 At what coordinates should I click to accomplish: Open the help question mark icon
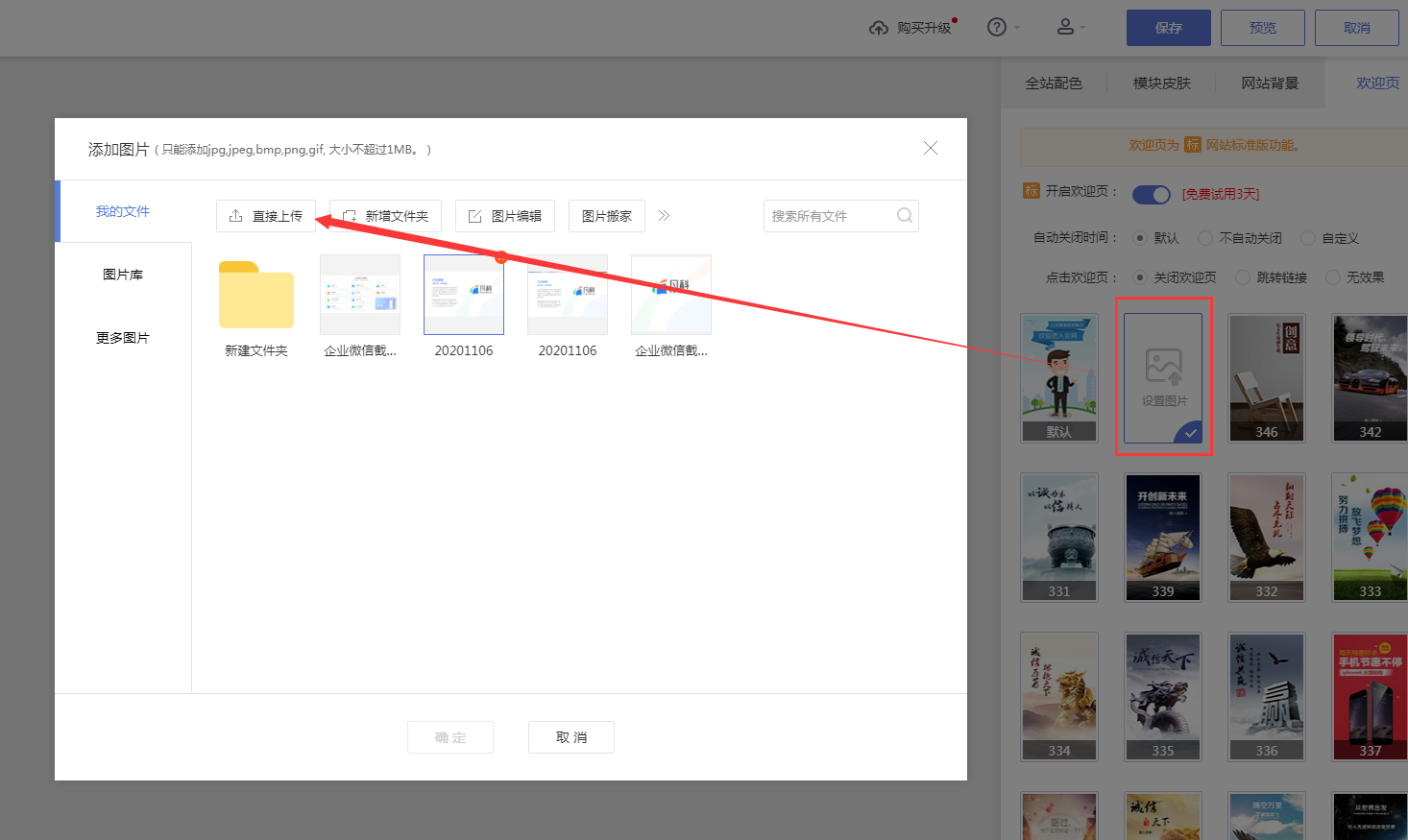click(997, 27)
